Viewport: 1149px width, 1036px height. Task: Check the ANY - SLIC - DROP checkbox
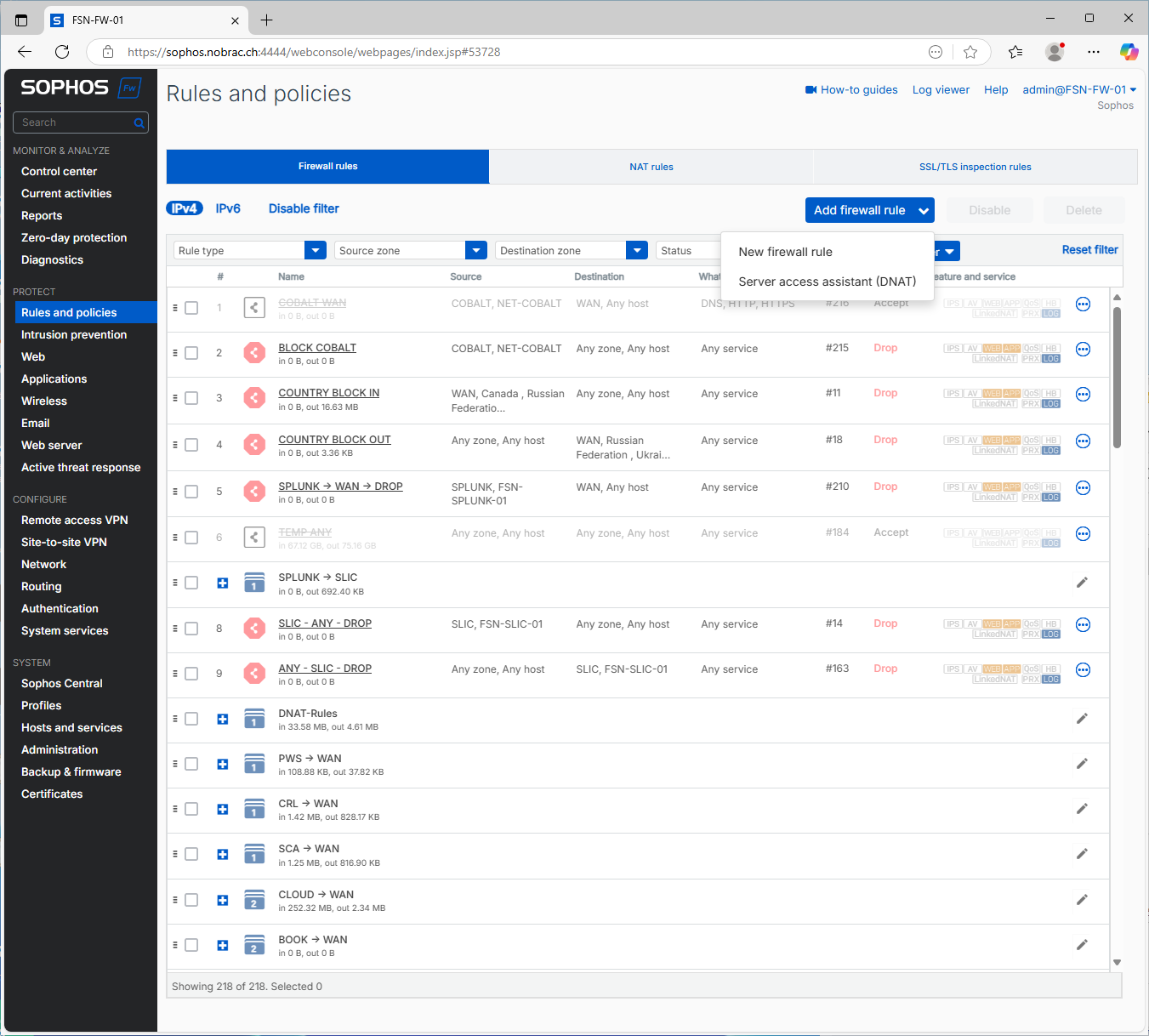coord(191,674)
